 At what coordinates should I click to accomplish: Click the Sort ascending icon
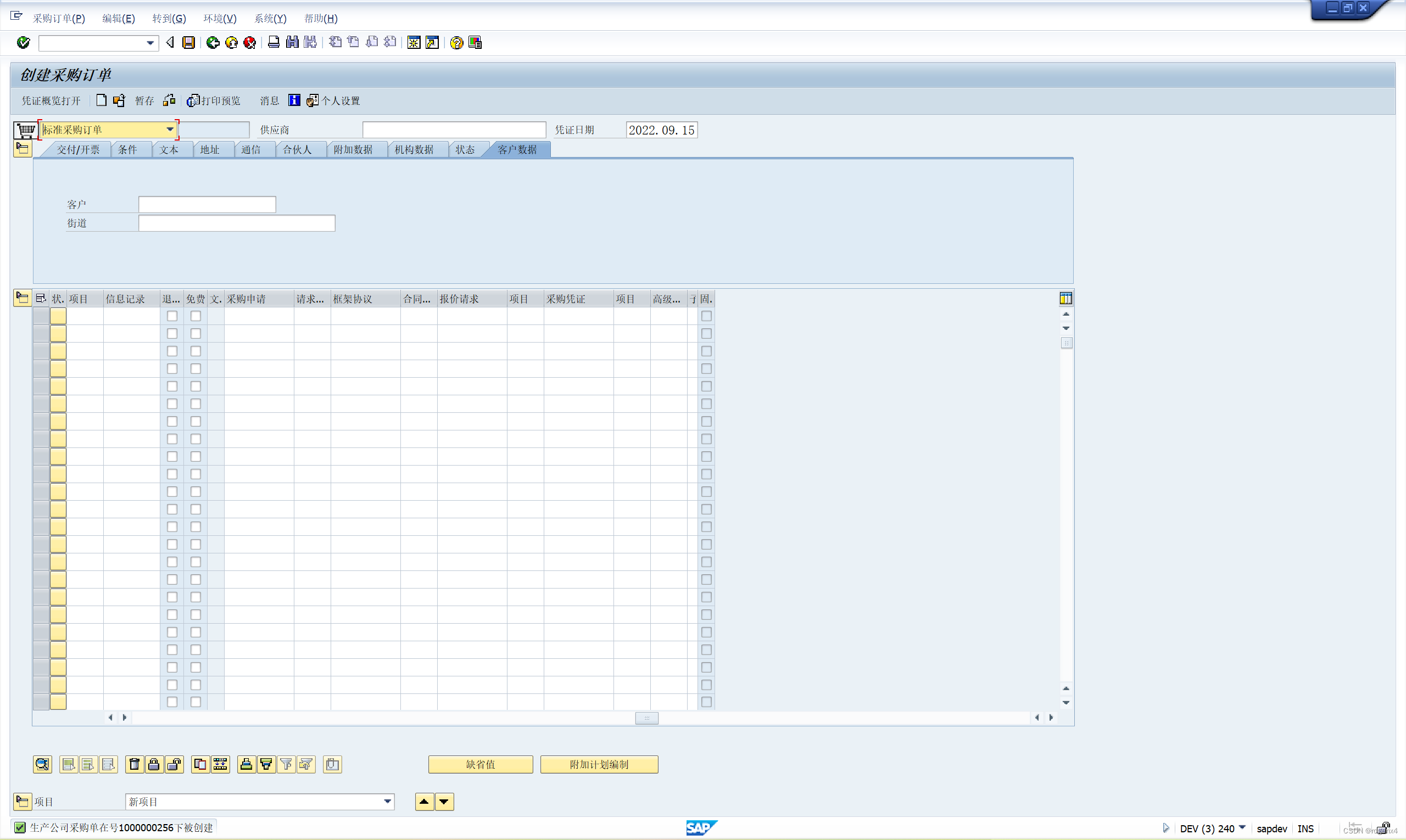point(246,765)
